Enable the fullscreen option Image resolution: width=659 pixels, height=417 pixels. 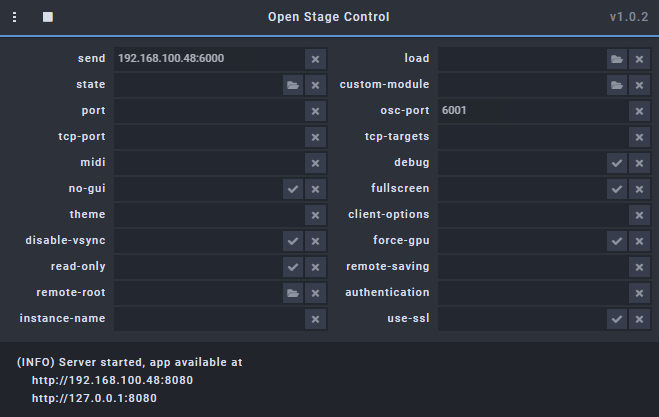click(617, 189)
